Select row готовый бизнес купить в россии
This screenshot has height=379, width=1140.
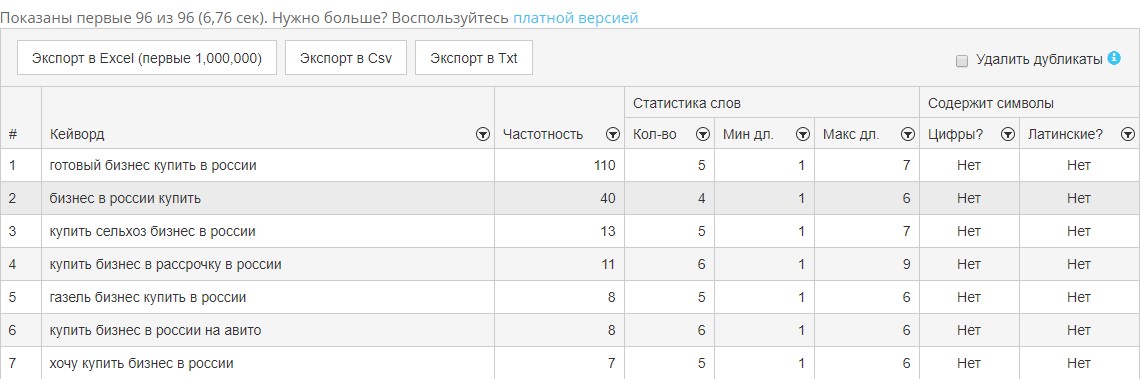[x=570, y=165]
